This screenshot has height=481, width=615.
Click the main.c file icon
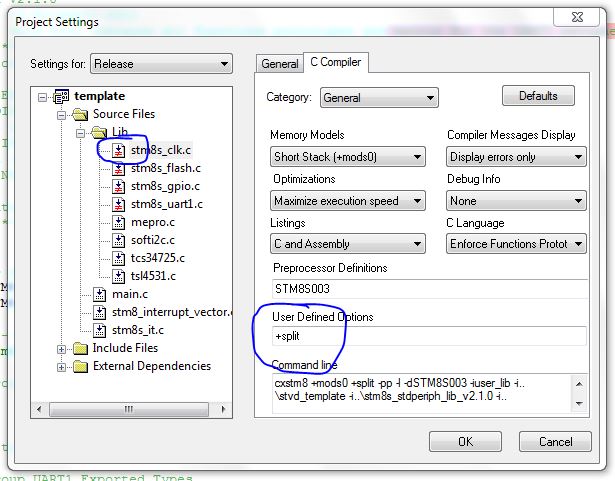click(100, 294)
